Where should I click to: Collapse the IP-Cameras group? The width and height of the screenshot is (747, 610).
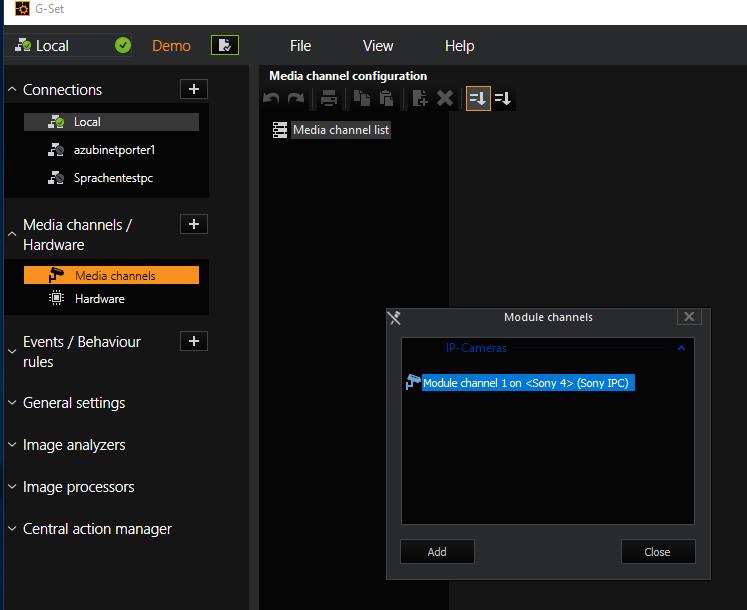(x=681, y=348)
